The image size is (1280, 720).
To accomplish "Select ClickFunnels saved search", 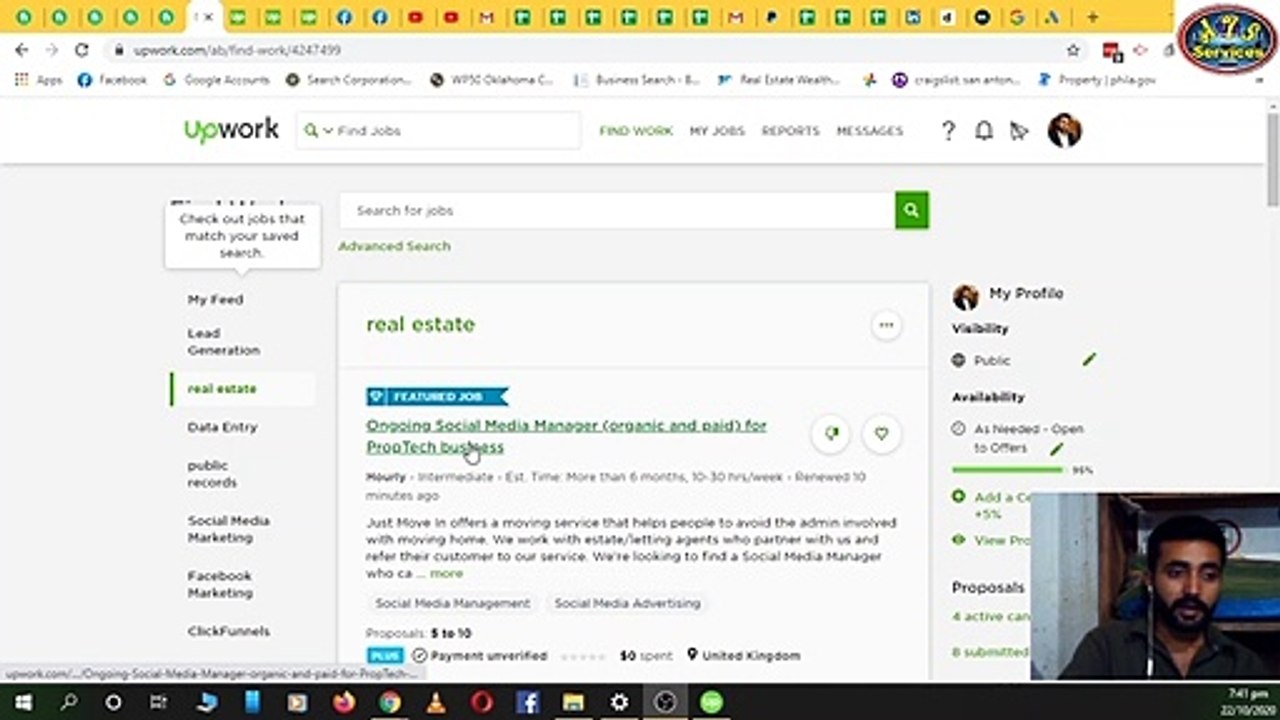I will pyautogui.click(x=228, y=631).
